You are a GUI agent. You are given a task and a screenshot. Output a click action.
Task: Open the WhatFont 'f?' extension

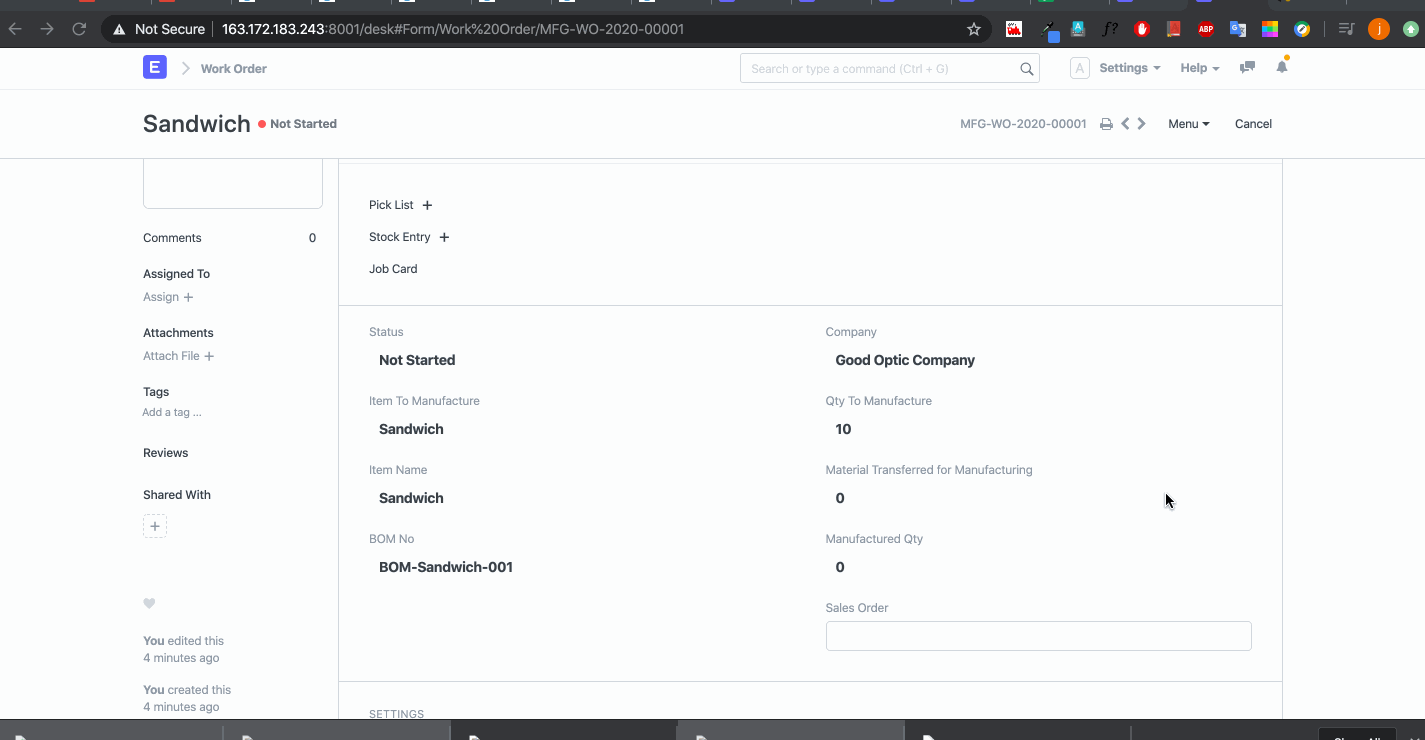click(x=1110, y=29)
